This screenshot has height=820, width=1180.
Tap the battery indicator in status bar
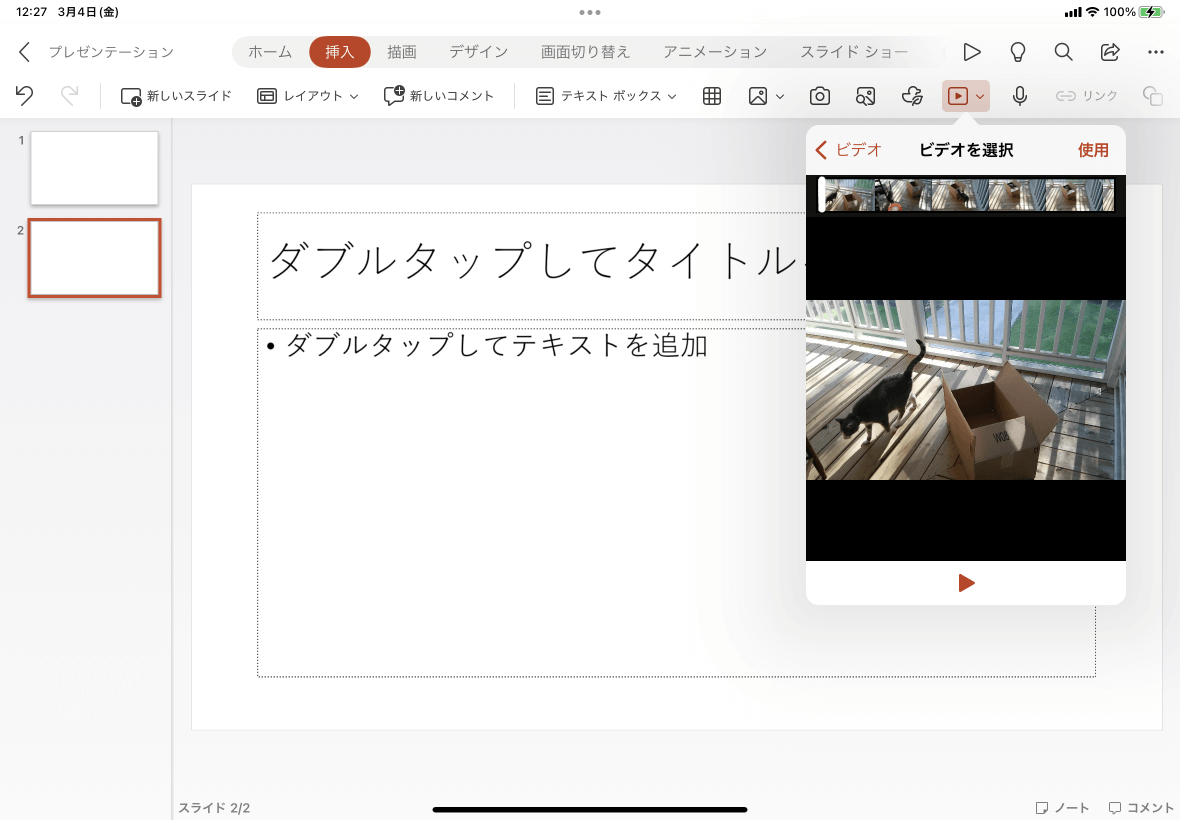(x=1152, y=12)
